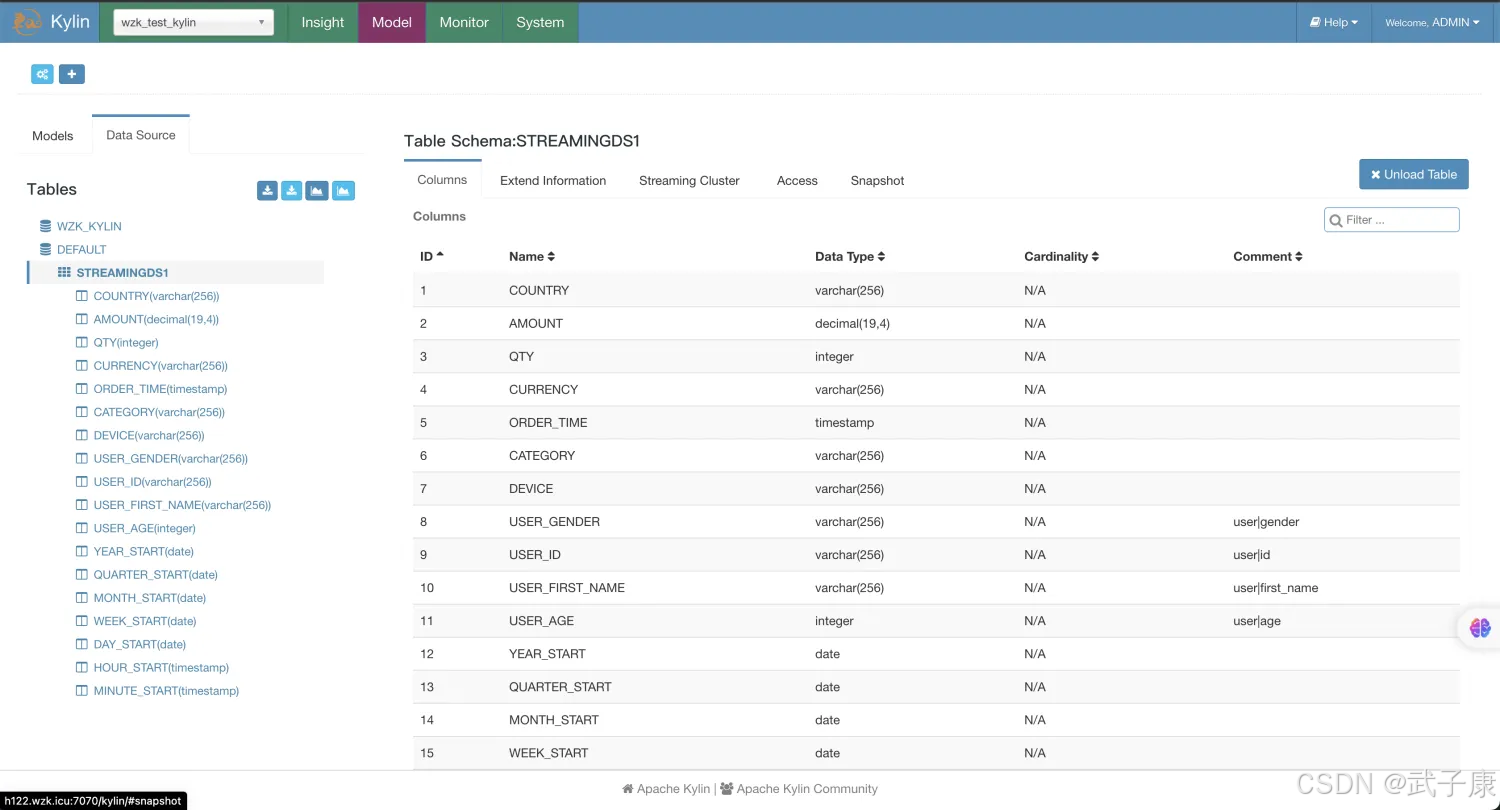The width and height of the screenshot is (1500, 810).
Task: Click the plus add-project icon button
Action: tap(71, 74)
